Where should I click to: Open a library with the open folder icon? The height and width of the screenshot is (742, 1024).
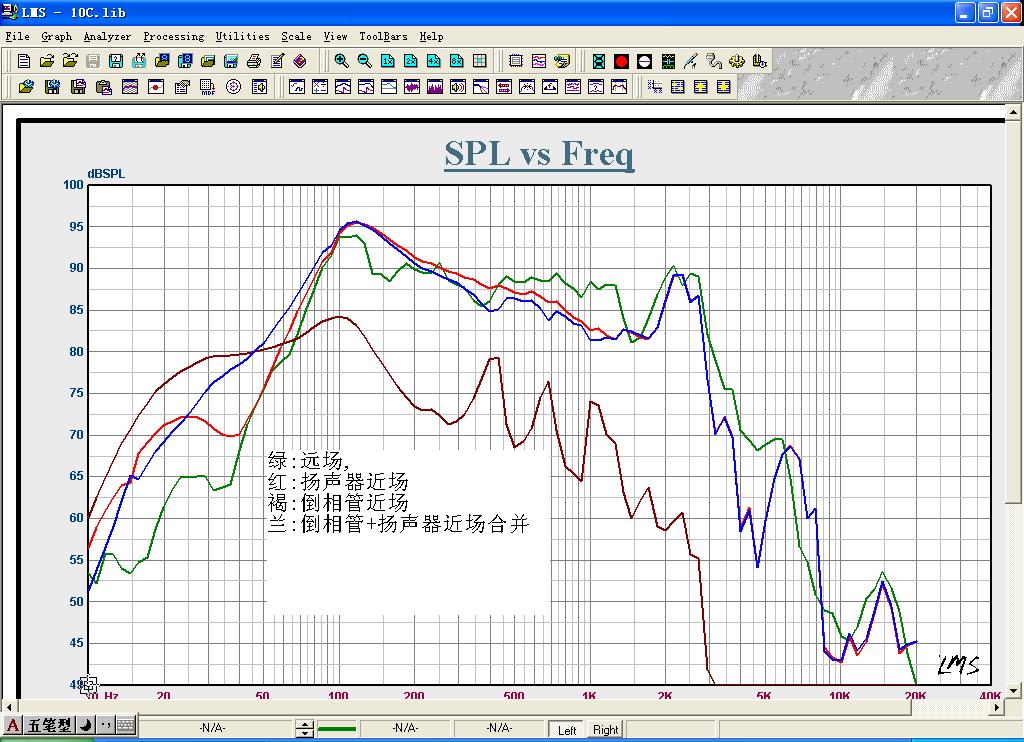coord(46,61)
